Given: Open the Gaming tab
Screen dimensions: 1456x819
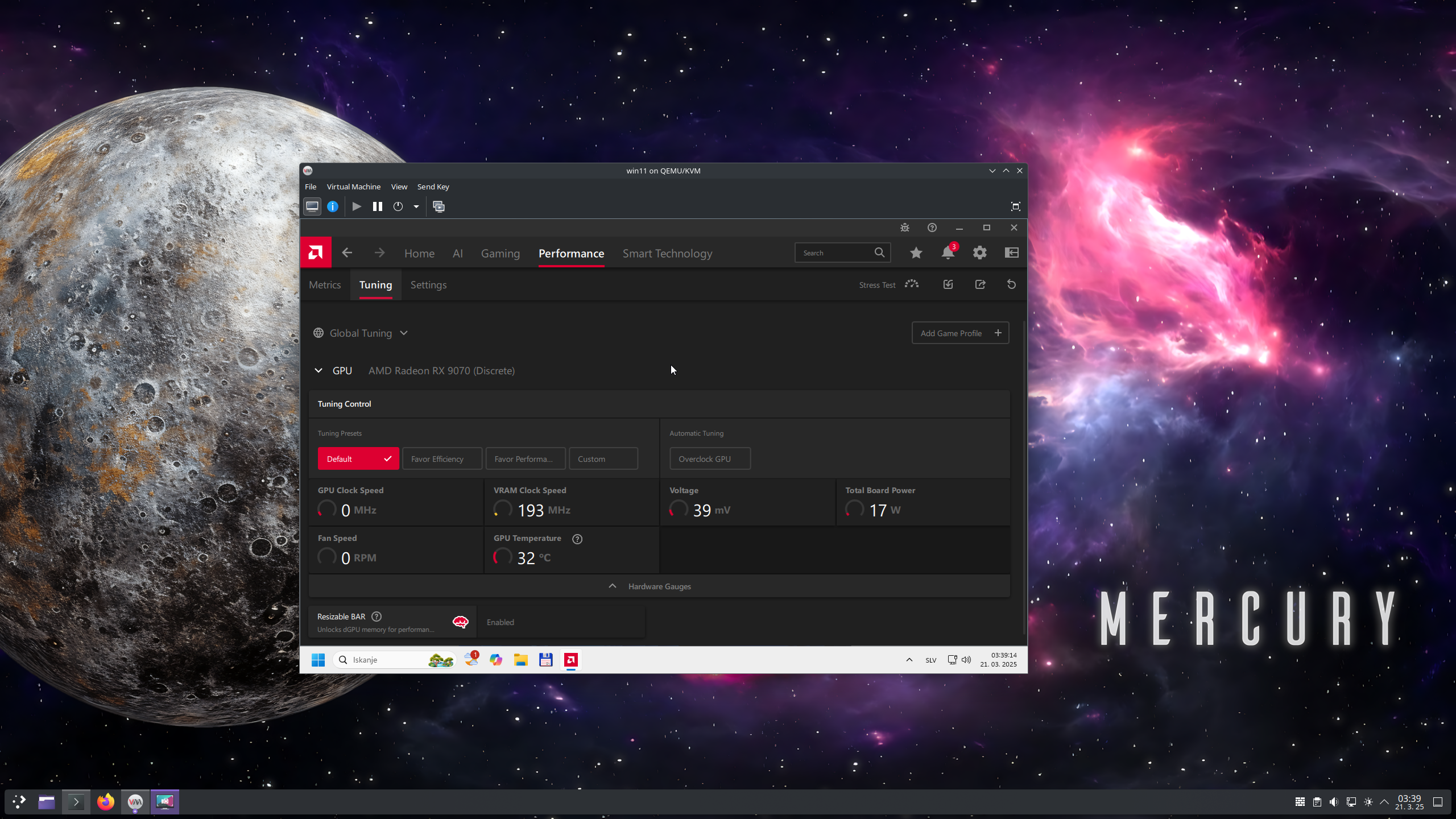Looking at the screenshot, I should pos(500,253).
